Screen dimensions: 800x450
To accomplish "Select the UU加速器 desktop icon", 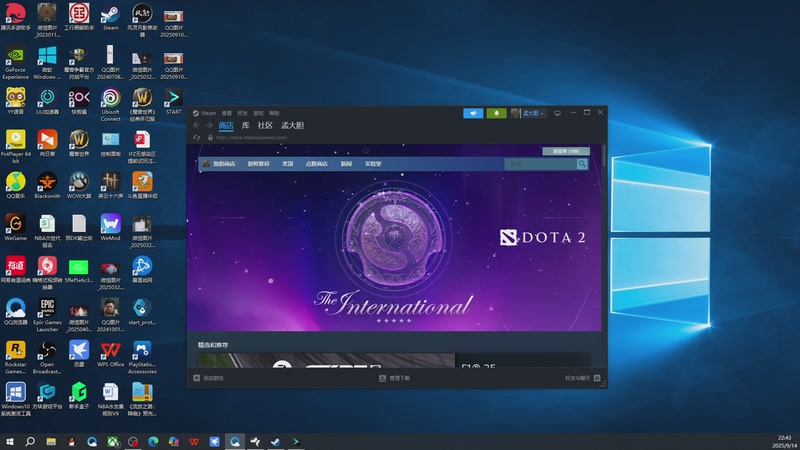I will point(47,102).
